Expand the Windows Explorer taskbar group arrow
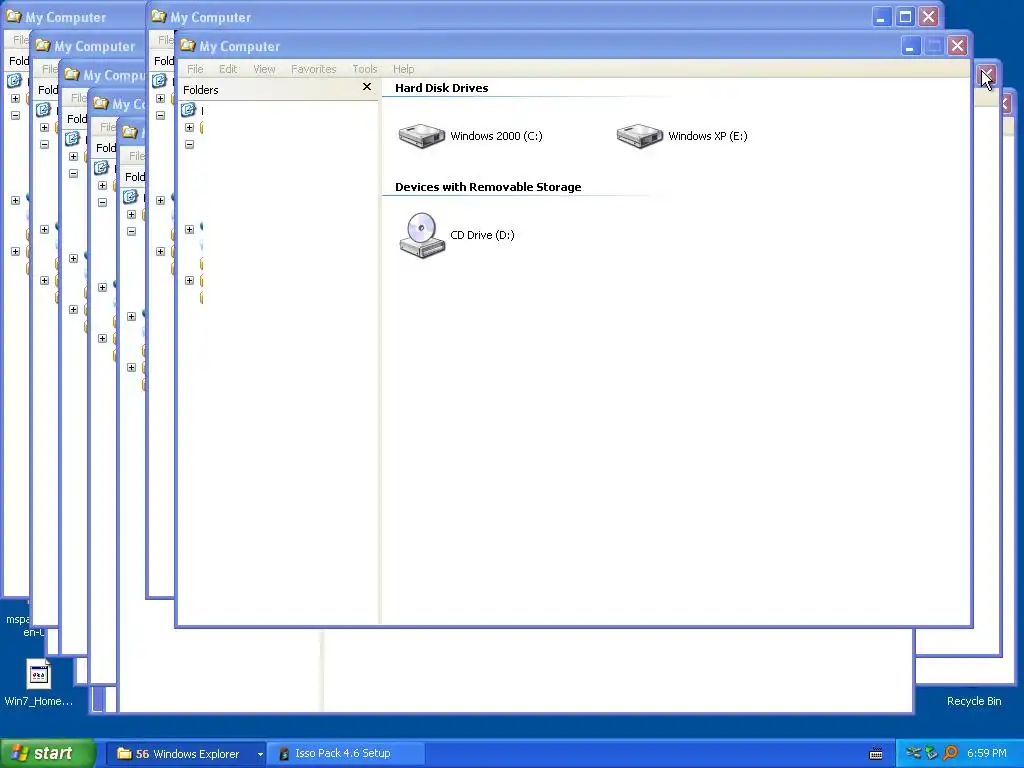This screenshot has width=1024, height=768. [x=260, y=754]
